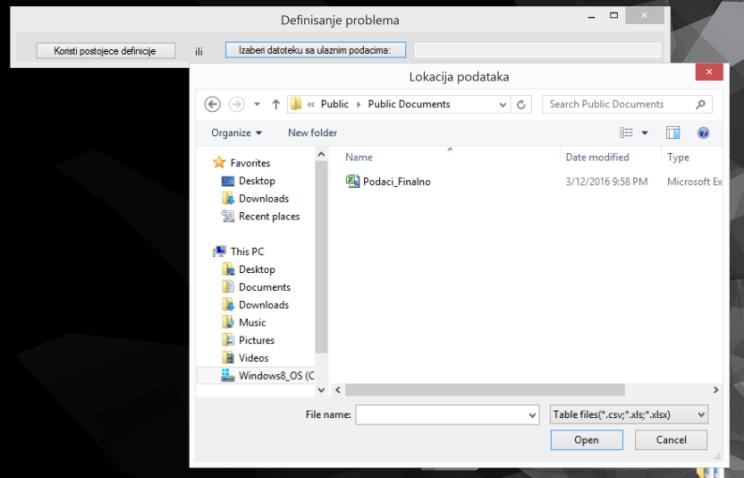Image resolution: width=744 pixels, height=478 pixels.
Task: Open the Music folder
Action: 252,323
